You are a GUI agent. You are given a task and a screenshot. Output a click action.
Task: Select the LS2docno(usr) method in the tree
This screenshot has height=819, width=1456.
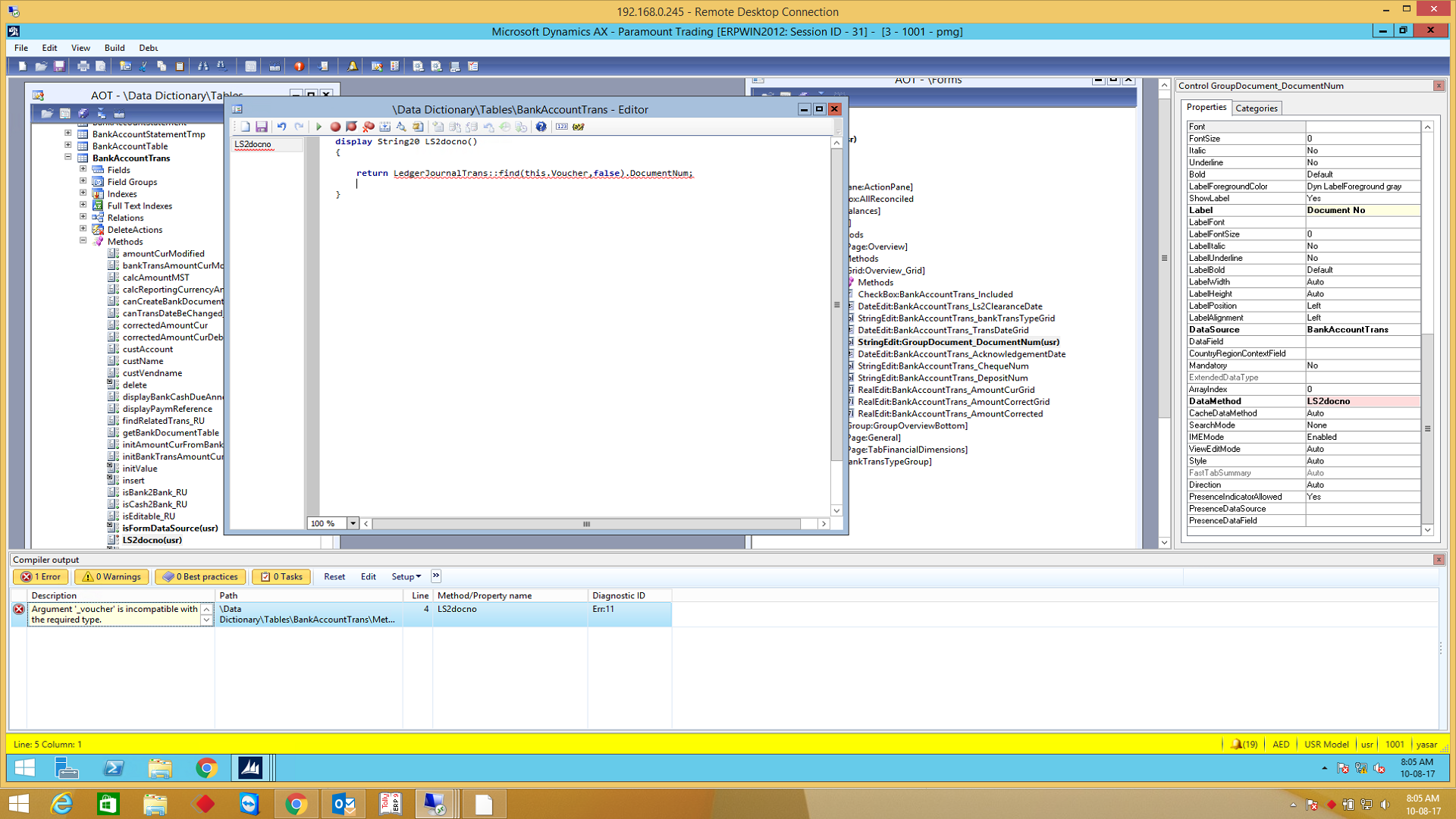[x=152, y=540]
